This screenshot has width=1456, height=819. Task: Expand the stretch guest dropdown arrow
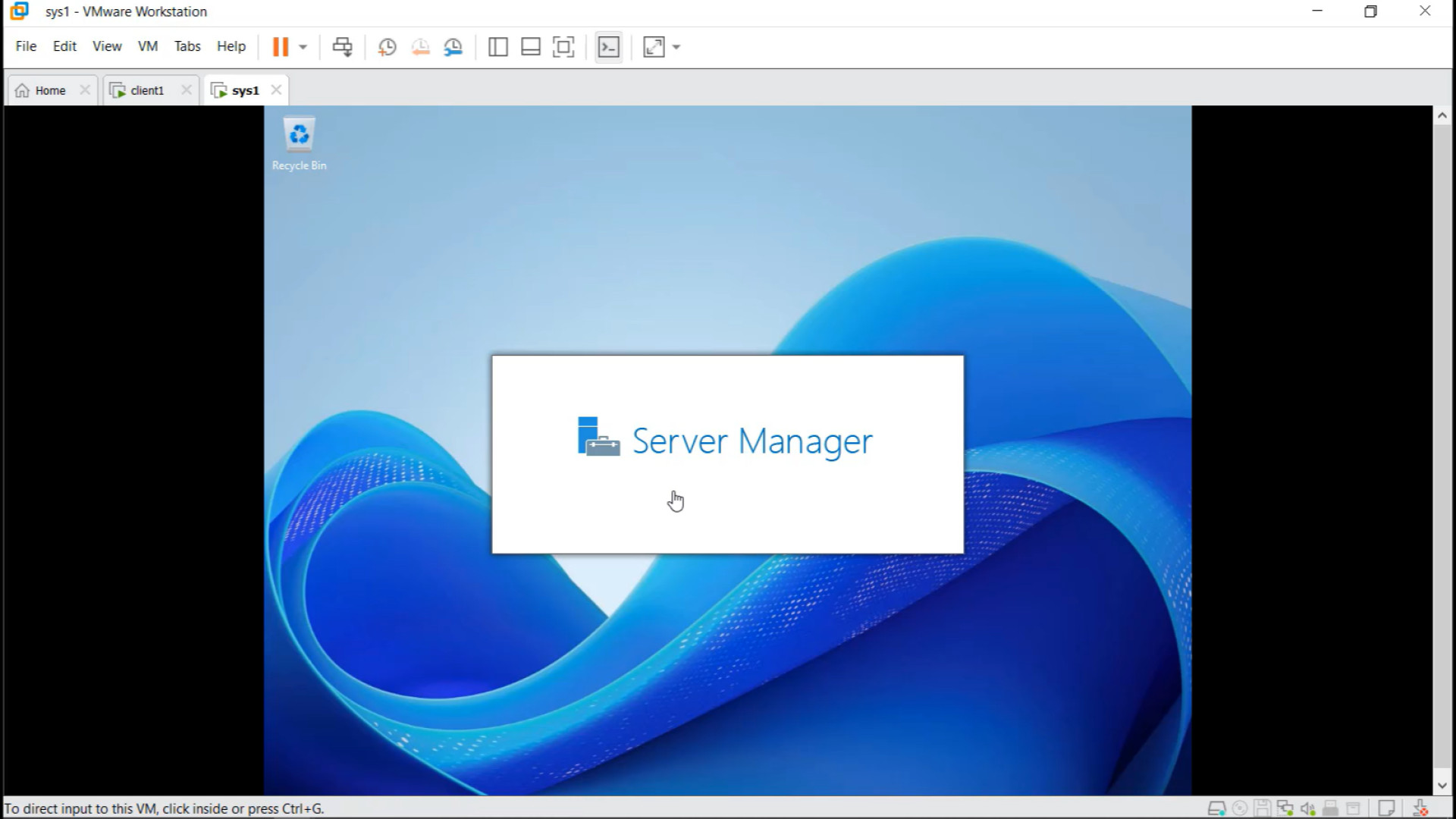676,47
